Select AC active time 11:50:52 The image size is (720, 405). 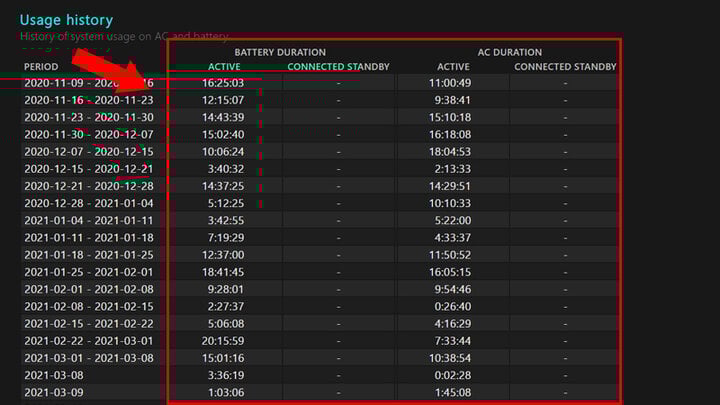point(450,255)
